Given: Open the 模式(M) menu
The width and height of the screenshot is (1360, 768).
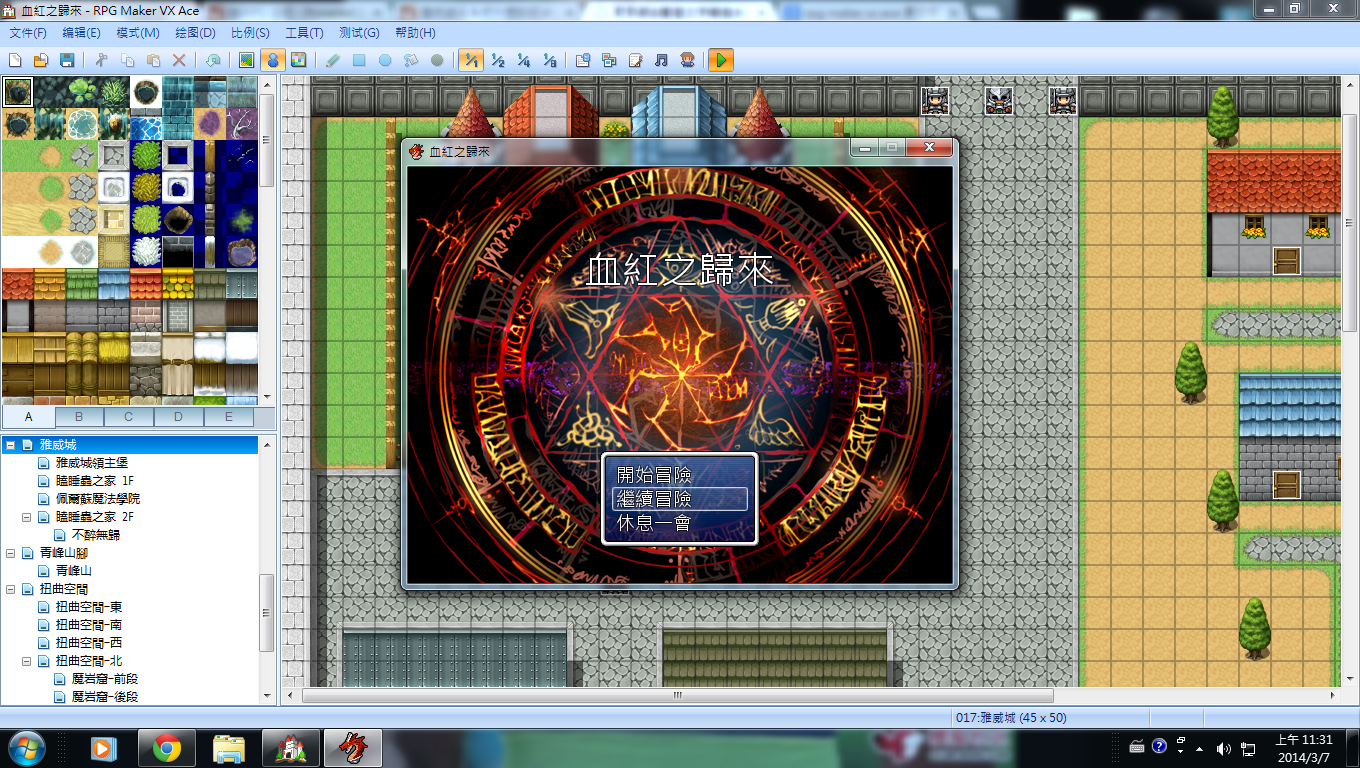Looking at the screenshot, I should 138,33.
